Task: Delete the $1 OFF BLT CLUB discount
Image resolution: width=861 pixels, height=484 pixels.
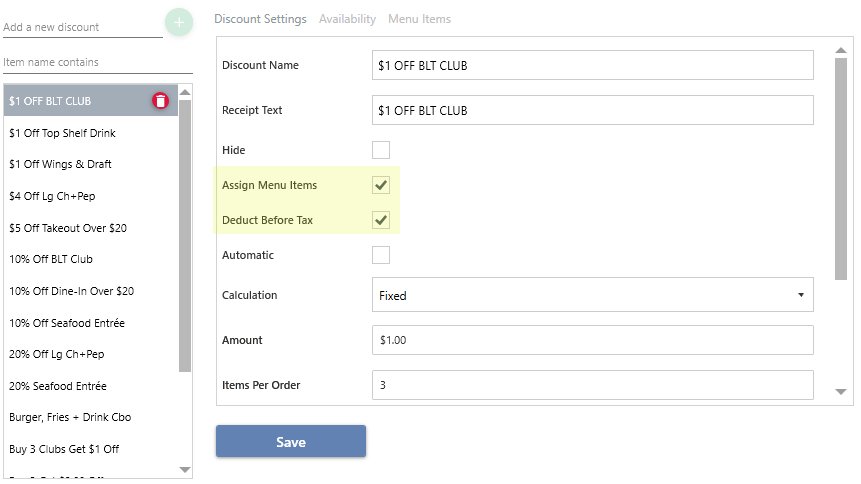Action: [160, 101]
